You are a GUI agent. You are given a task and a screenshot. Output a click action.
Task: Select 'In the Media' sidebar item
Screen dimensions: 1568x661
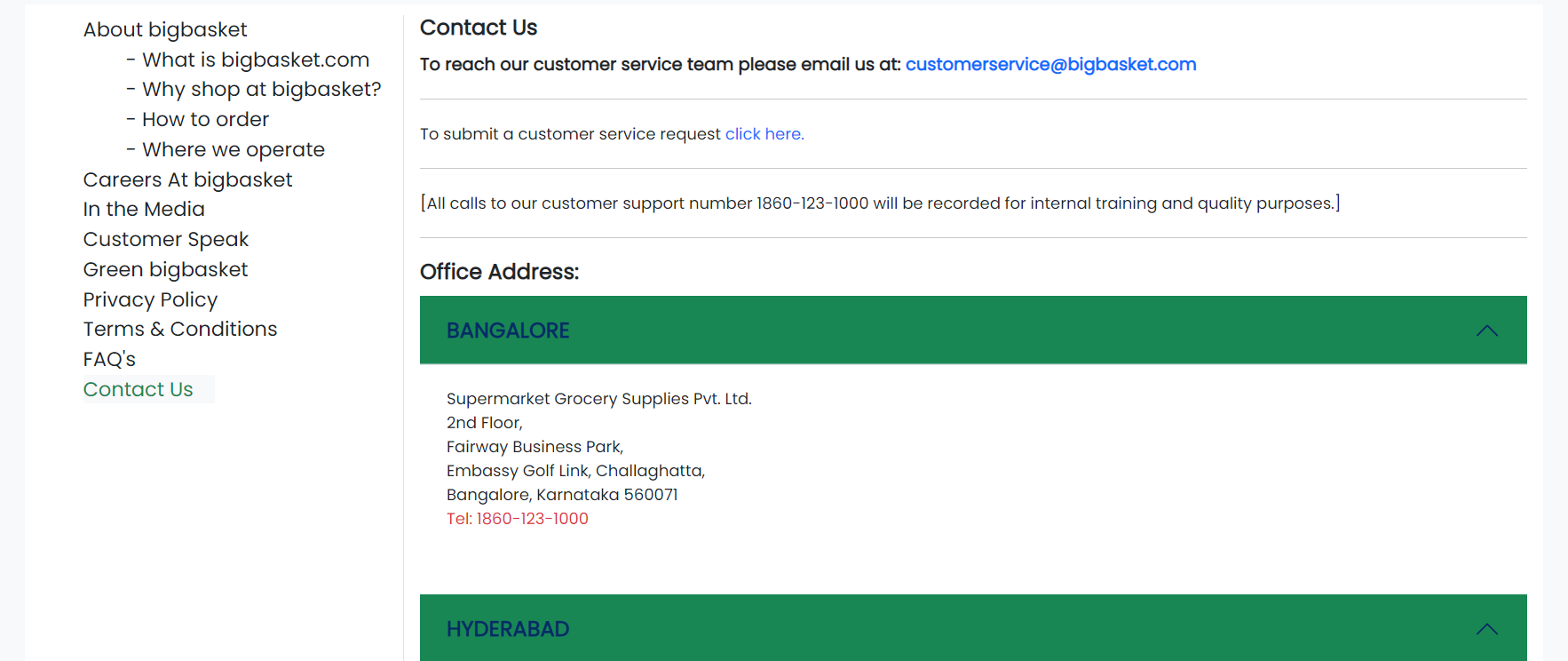pyautogui.click(x=144, y=209)
